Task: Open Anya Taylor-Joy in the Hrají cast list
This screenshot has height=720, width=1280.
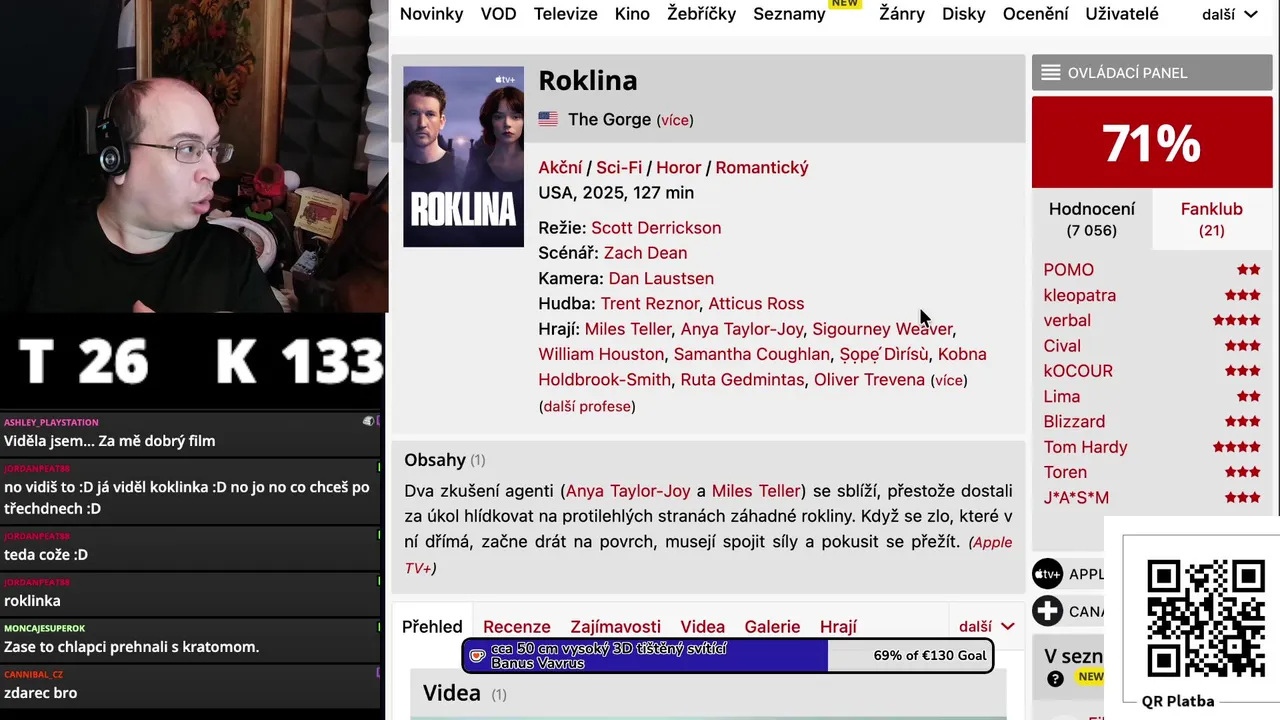Action: 742,329
